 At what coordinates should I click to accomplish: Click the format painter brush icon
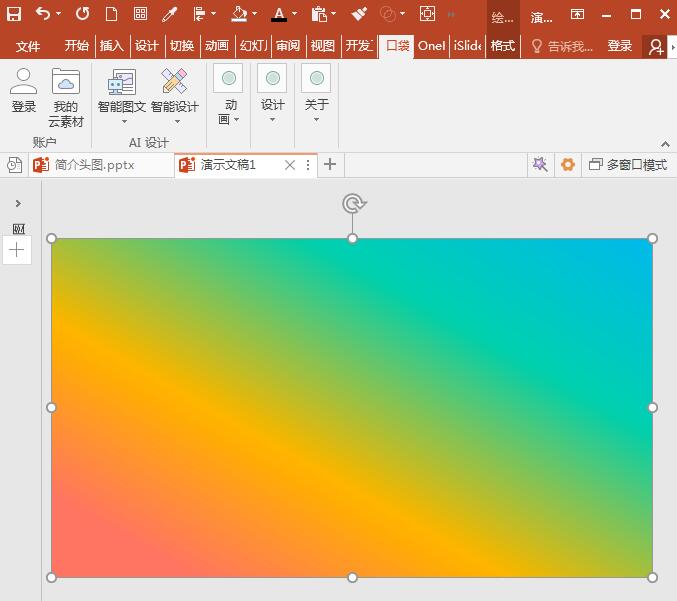[x=359, y=14]
